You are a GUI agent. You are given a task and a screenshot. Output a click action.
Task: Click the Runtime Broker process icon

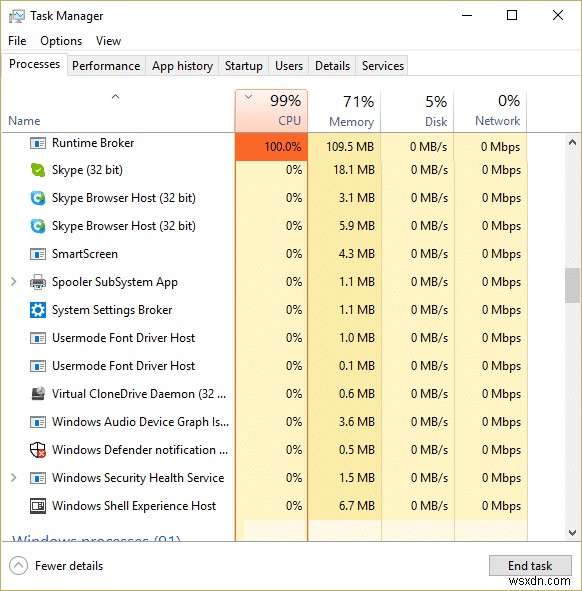click(38, 143)
